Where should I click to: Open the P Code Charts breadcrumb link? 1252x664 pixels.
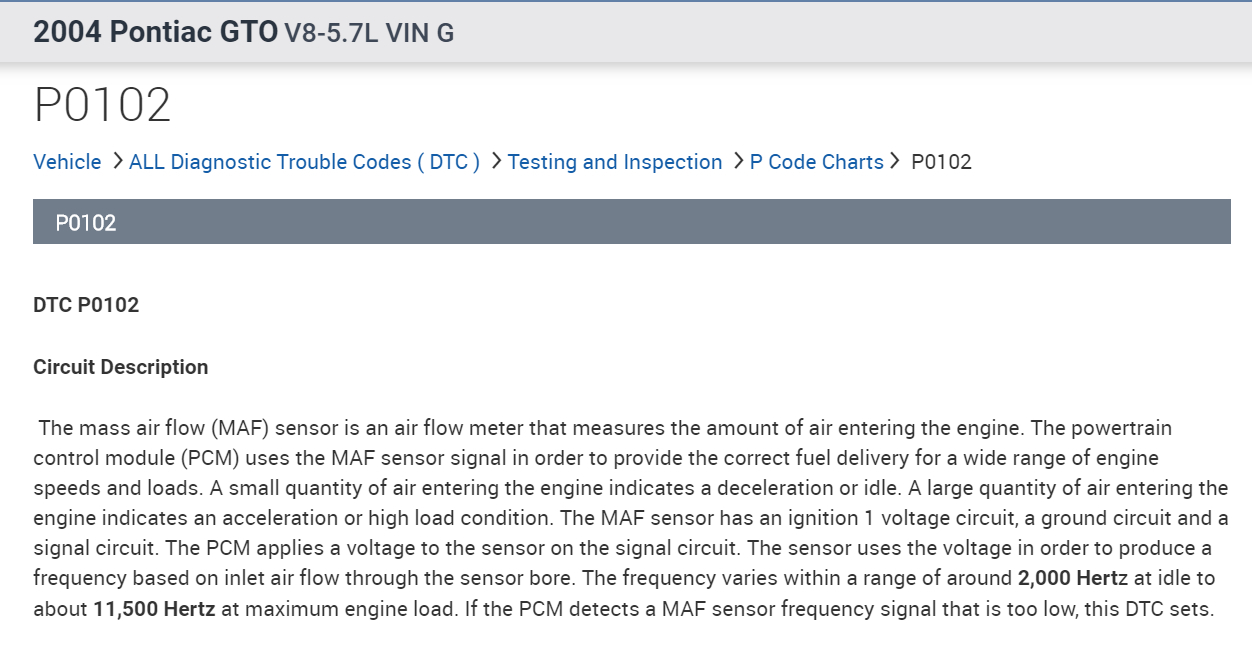(x=816, y=162)
